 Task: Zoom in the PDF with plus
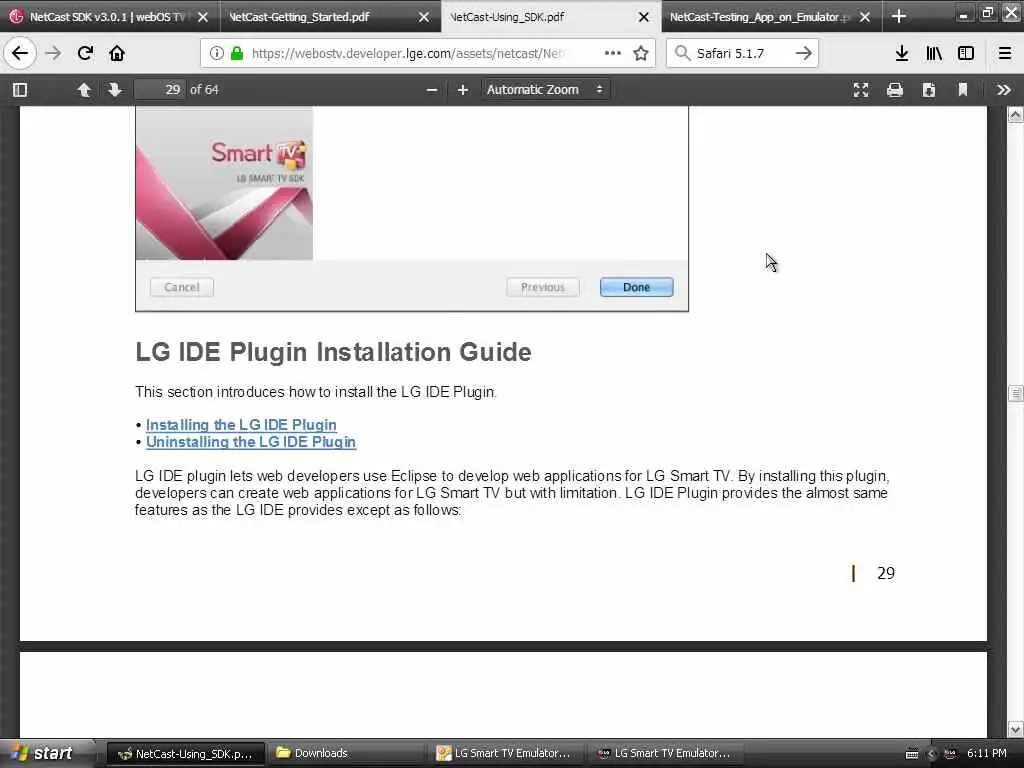tap(462, 89)
